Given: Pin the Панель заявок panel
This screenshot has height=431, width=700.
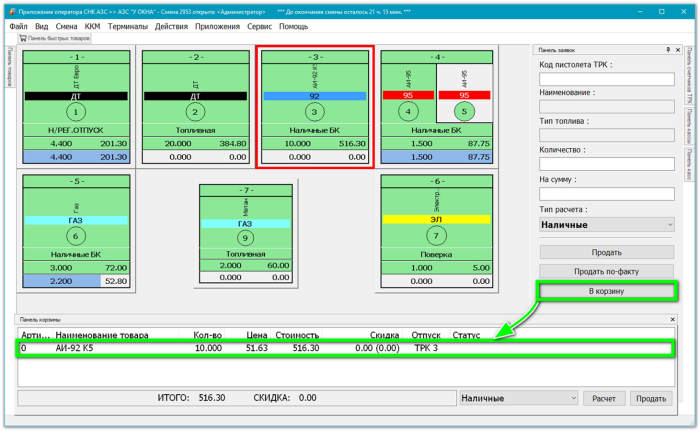Looking at the screenshot, I should (x=668, y=50).
